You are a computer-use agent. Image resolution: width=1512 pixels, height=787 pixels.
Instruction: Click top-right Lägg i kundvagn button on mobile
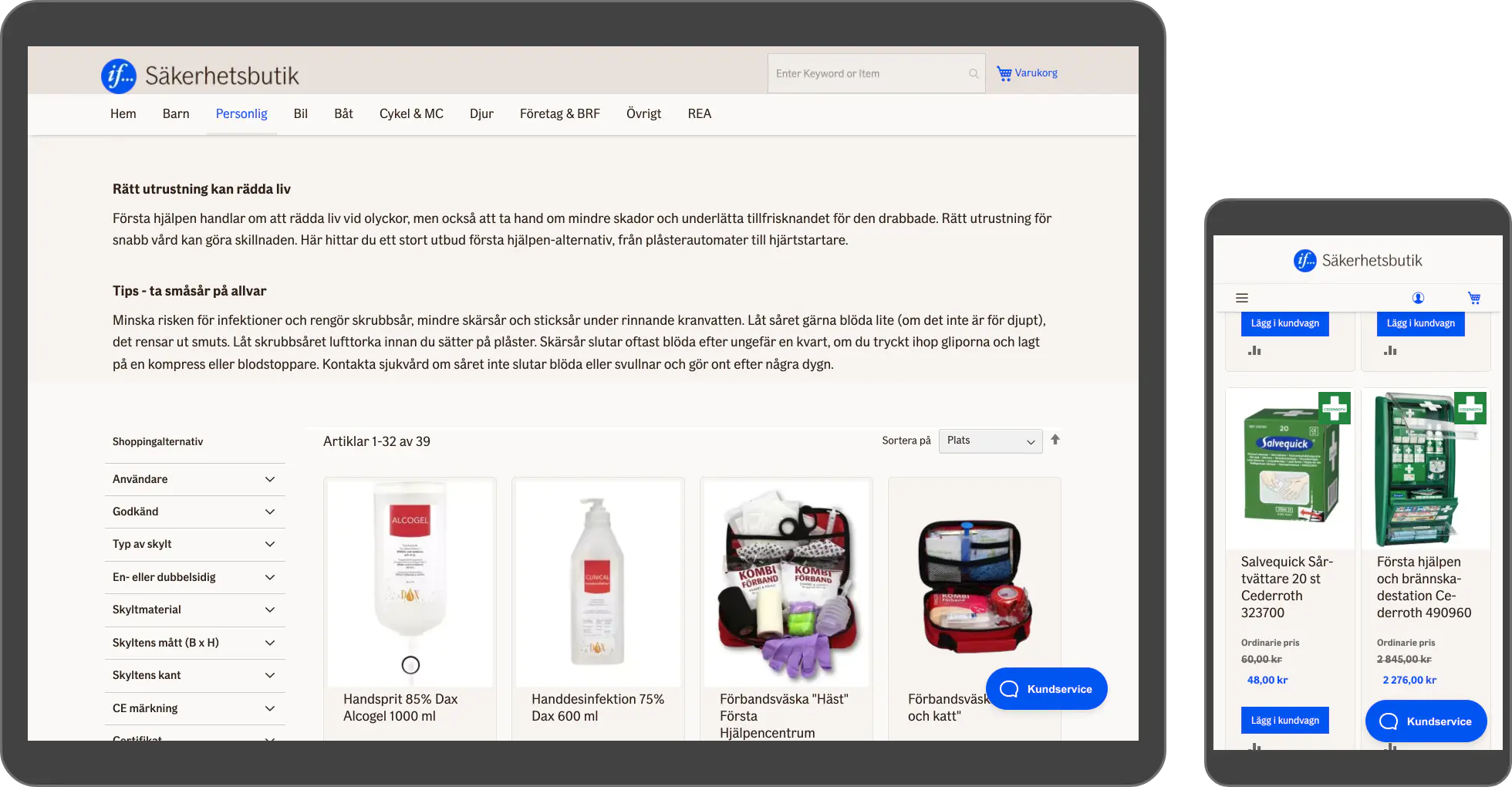(1421, 323)
